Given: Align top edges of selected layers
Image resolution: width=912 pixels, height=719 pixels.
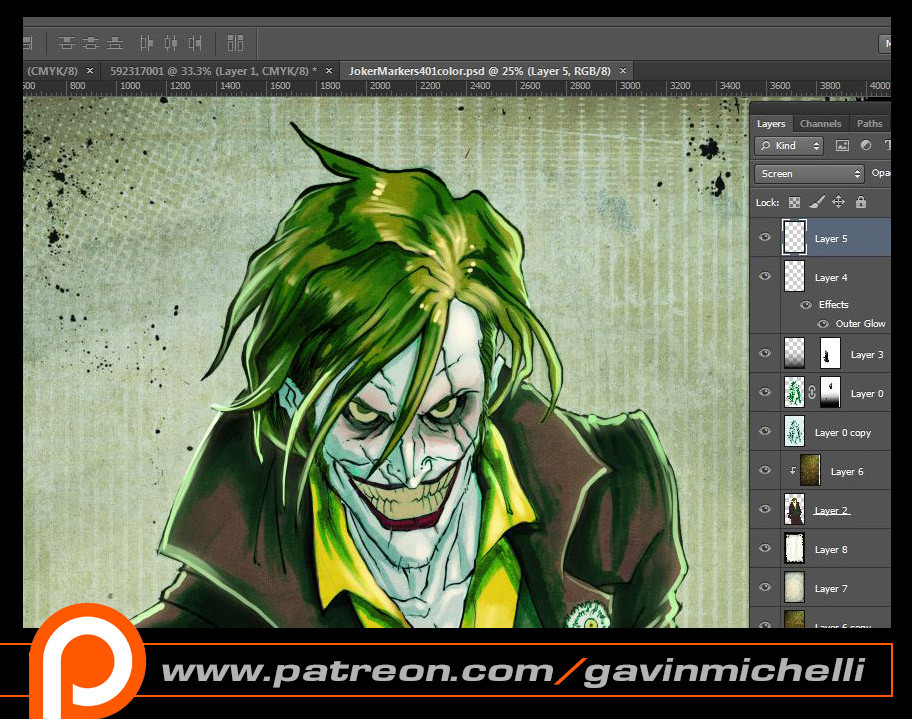Looking at the screenshot, I should tap(67, 42).
